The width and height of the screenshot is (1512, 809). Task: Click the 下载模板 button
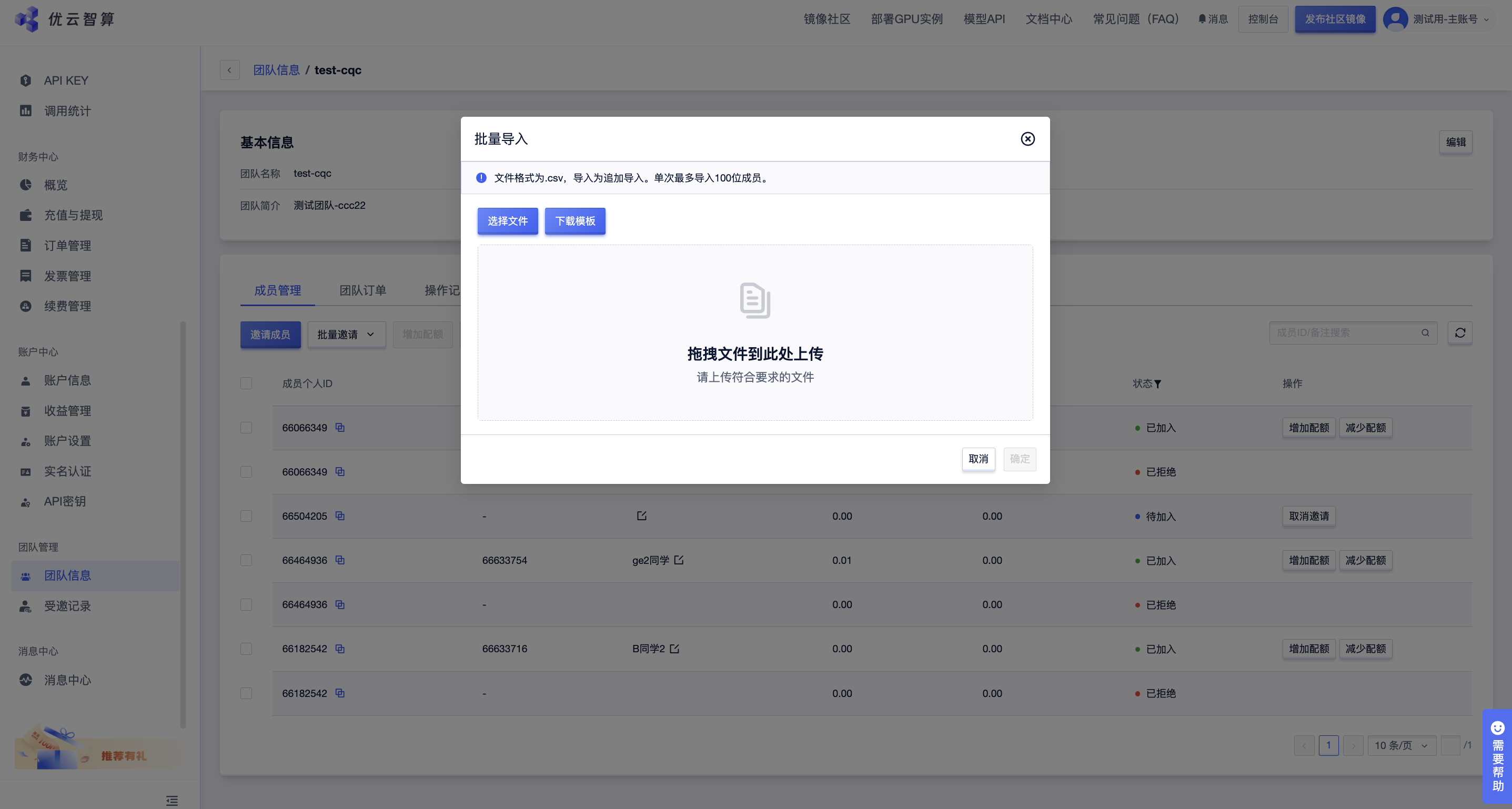tap(574, 221)
